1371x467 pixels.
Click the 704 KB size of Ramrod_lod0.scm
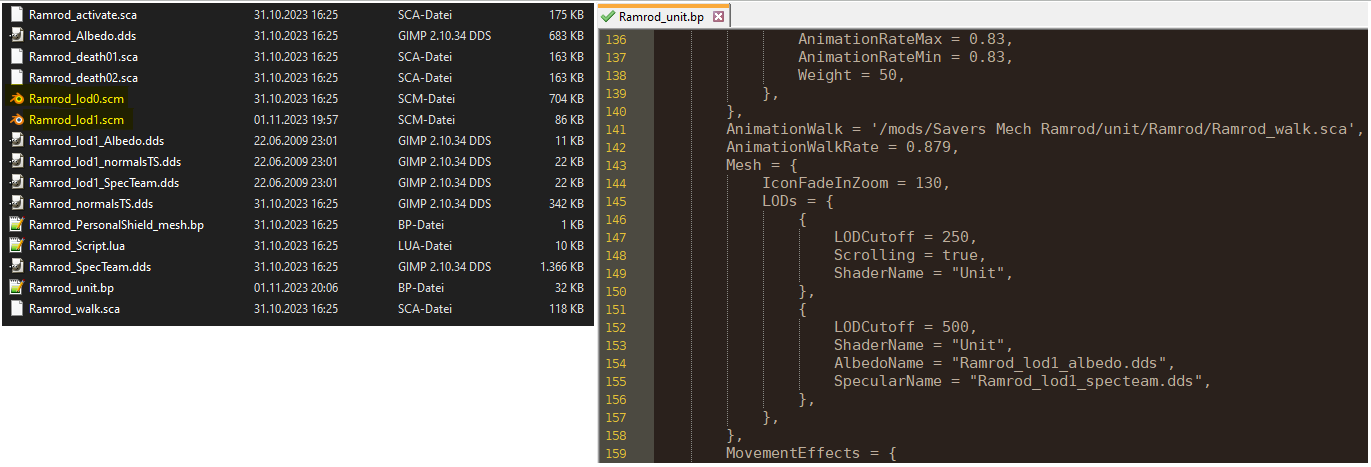pyautogui.click(x=566, y=98)
